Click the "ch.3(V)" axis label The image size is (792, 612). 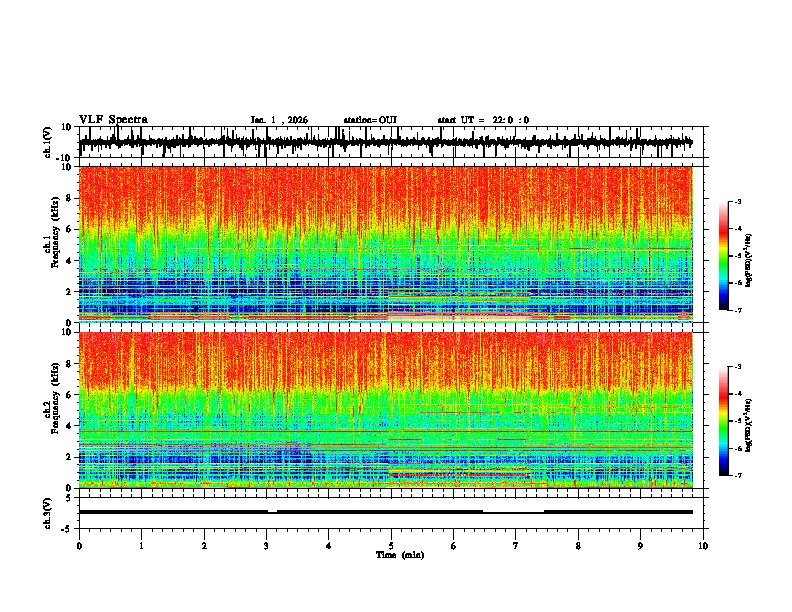pos(48,513)
